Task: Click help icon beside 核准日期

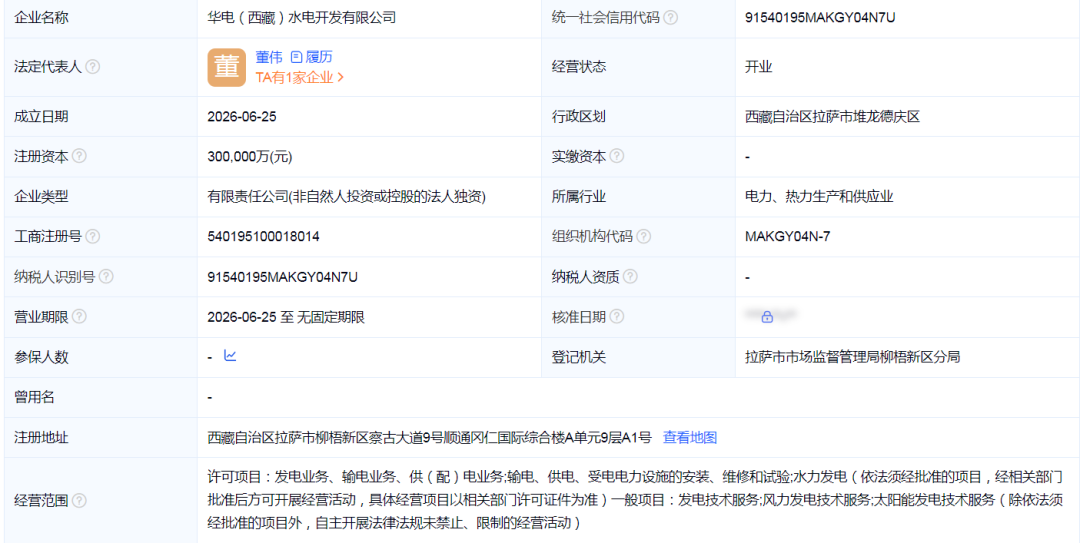Action: [616, 317]
